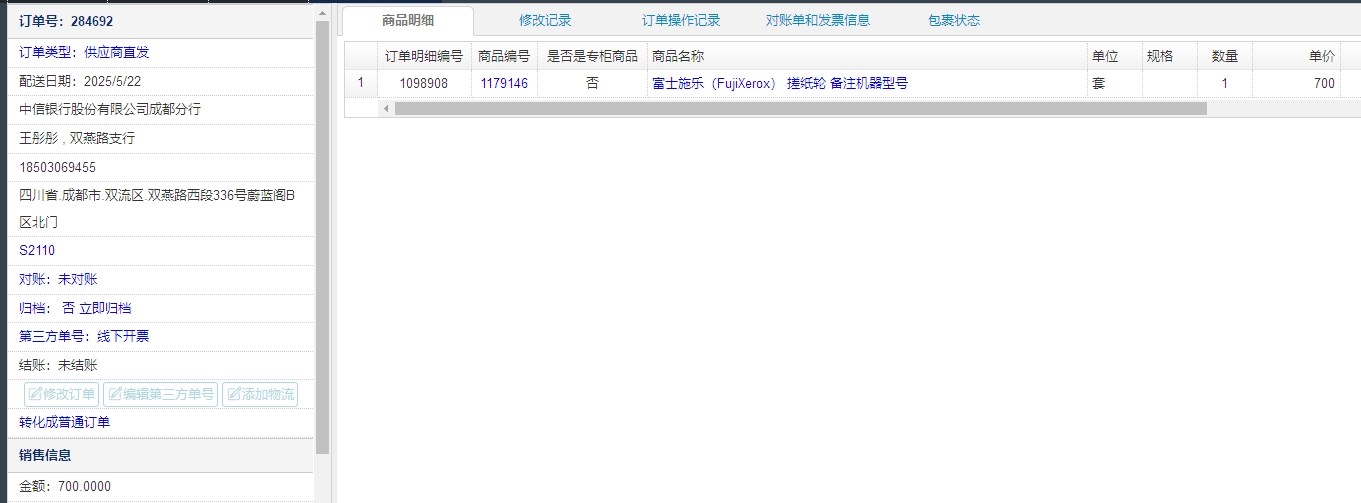1361x503 pixels.
Task: Click the unit price cell 700
Action: (1296, 84)
